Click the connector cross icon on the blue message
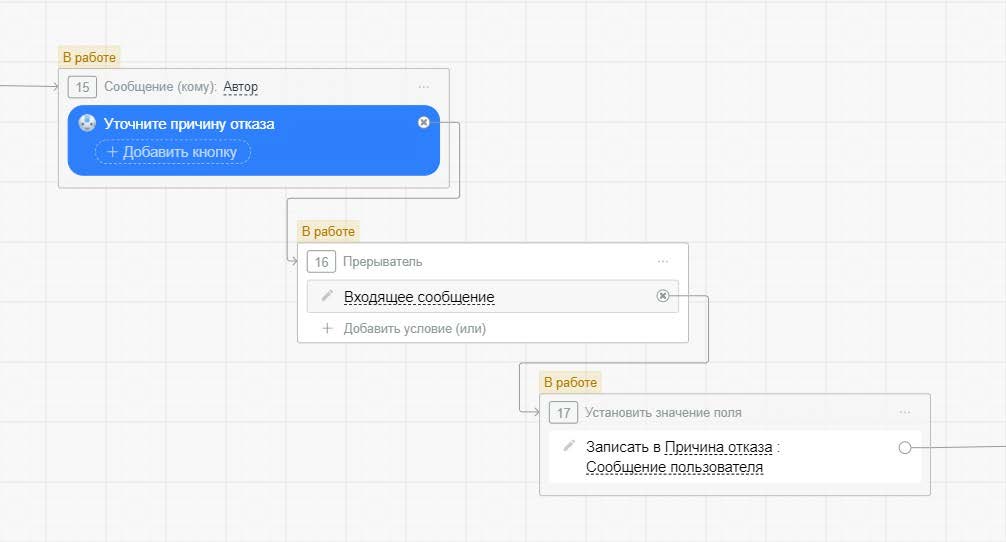This screenshot has height=542, width=1006. coord(424,122)
